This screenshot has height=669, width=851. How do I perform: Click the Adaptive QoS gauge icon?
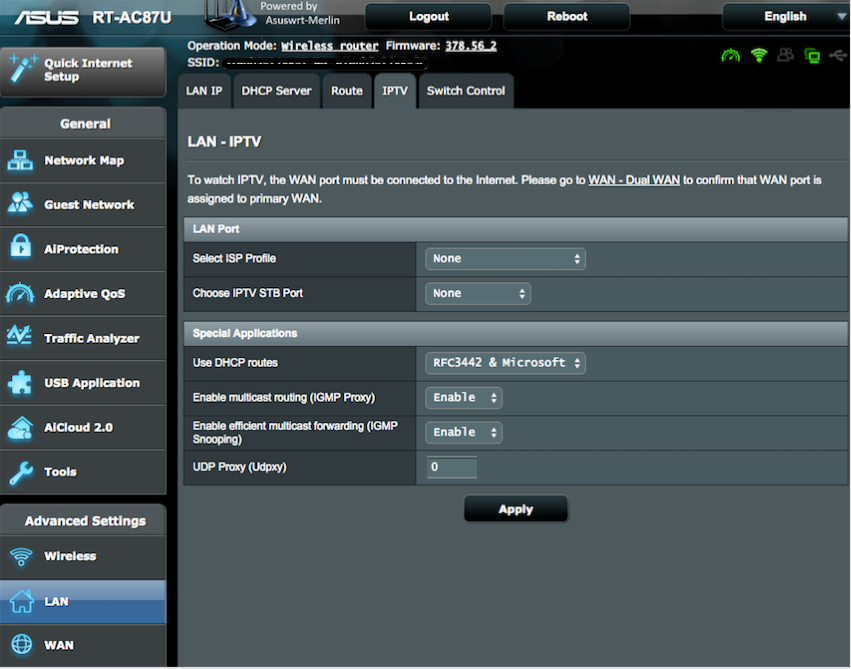tap(20, 293)
